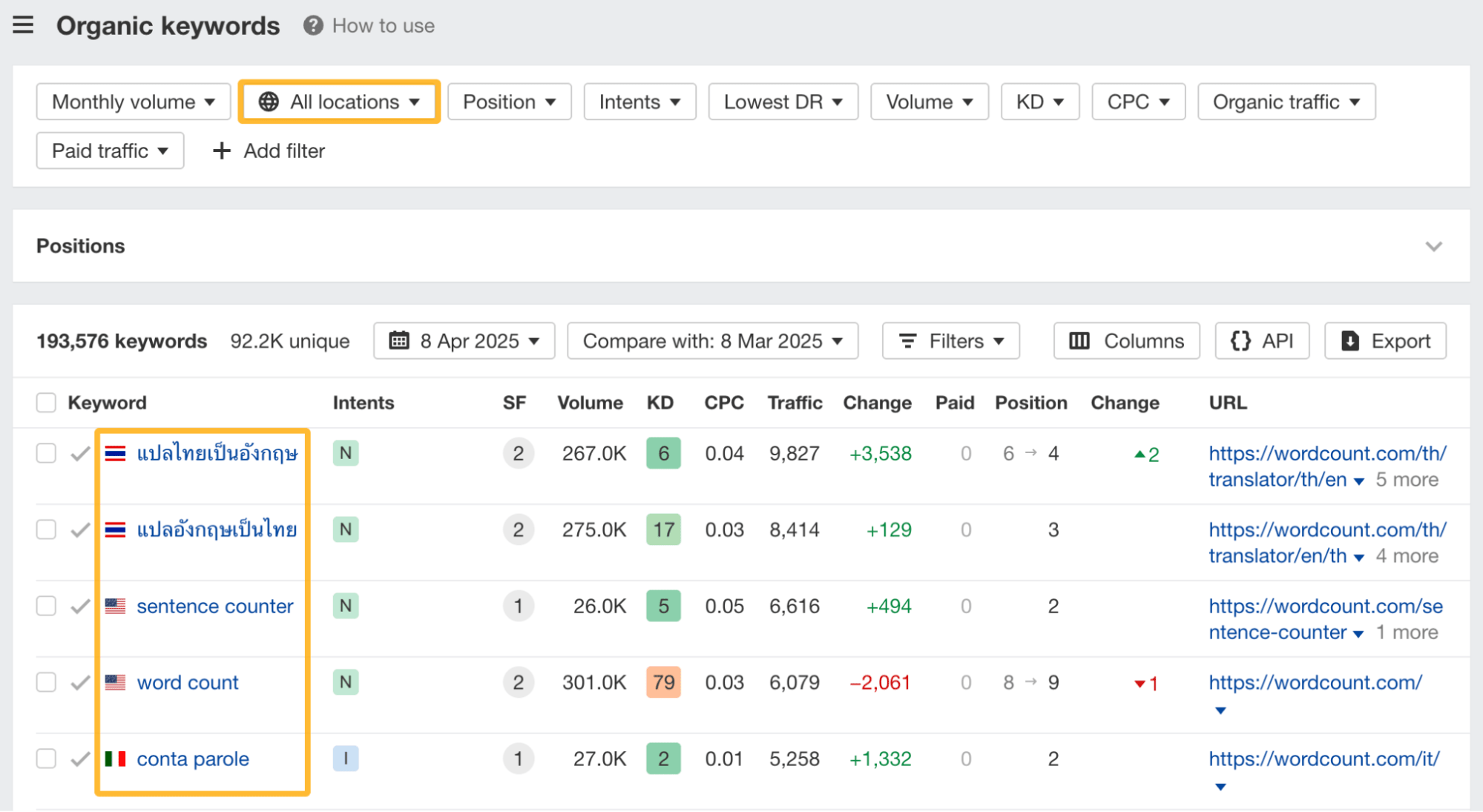1483x812 pixels.
Task: Click the N intent badge for word count
Action: (346, 682)
